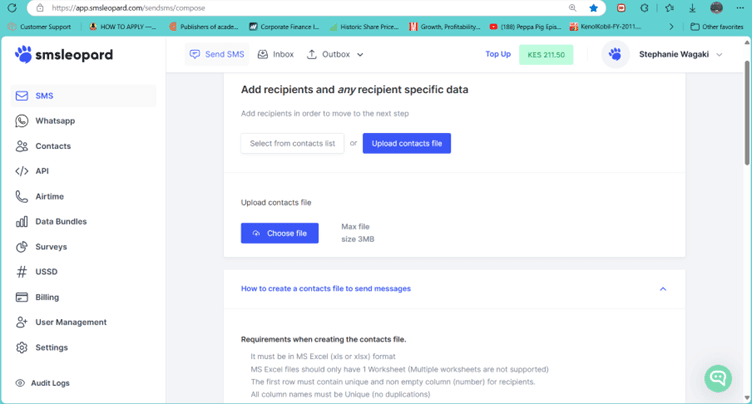The height and width of the screenshot is (404, 752).
Task: Click the WhatsApp icon in sidebar
Action: (x=22, y=121)
